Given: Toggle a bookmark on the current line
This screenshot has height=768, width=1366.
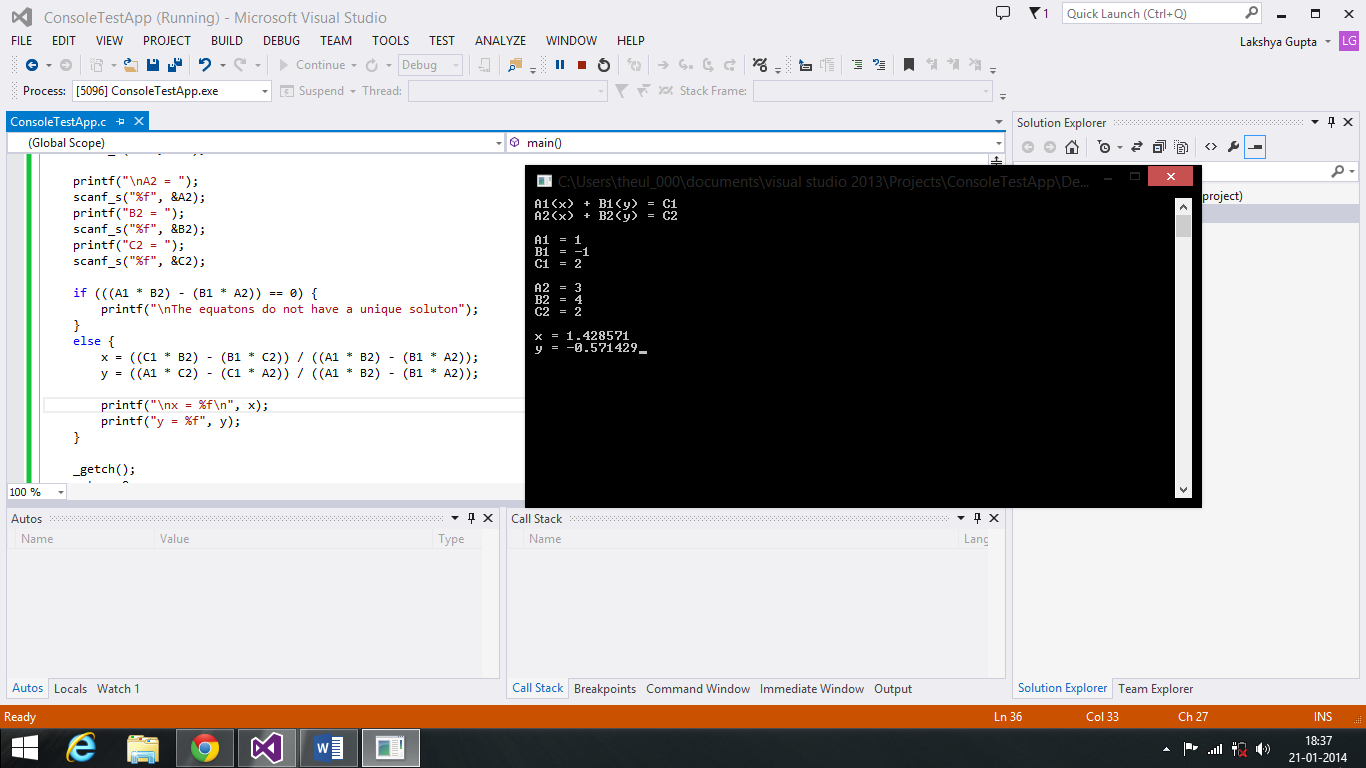Looking at the screenshot, I should click(x=908, y=64).
